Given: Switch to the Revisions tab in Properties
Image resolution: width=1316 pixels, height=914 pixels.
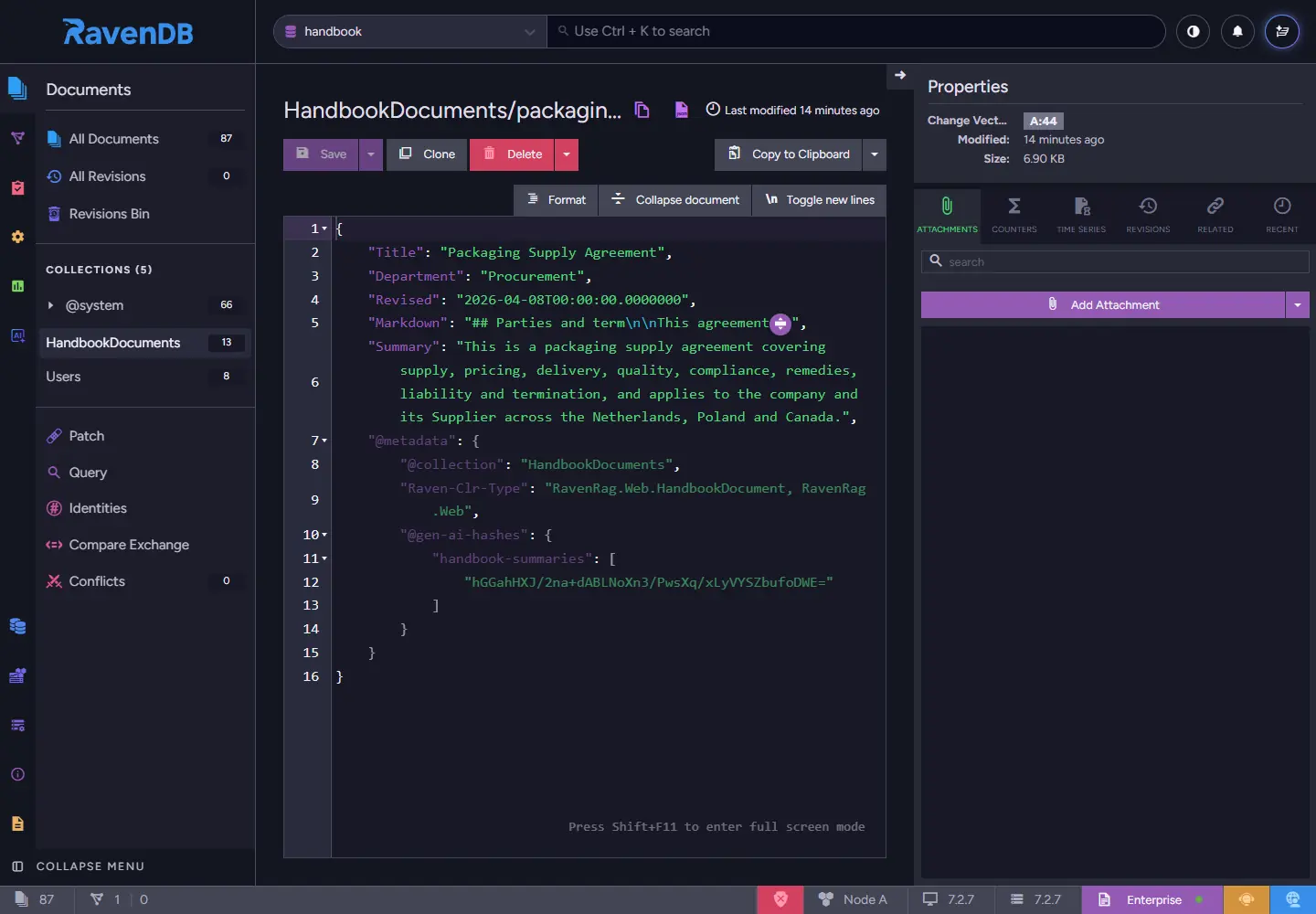Looking at the screenshot, I should click(1148, 215).
